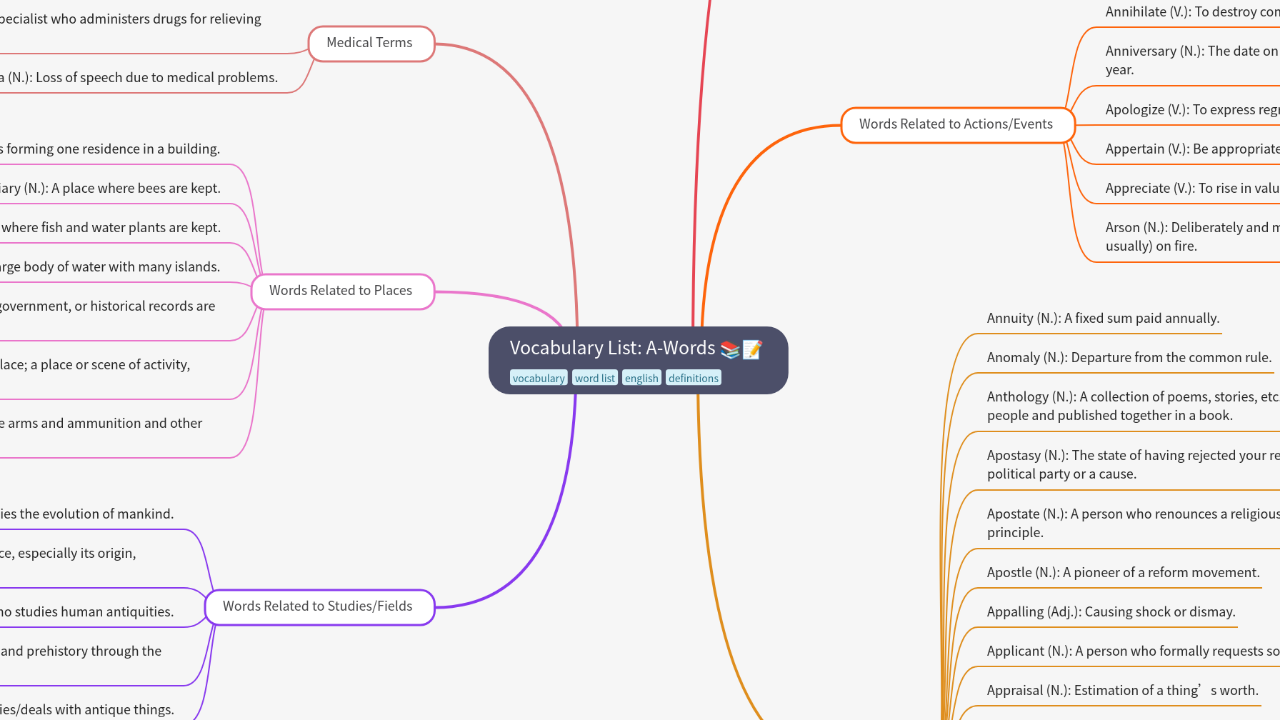This screenshot has height=720, width=1280.
Task: Click the 'vocabulary' tag
Action: coord(539,378)
